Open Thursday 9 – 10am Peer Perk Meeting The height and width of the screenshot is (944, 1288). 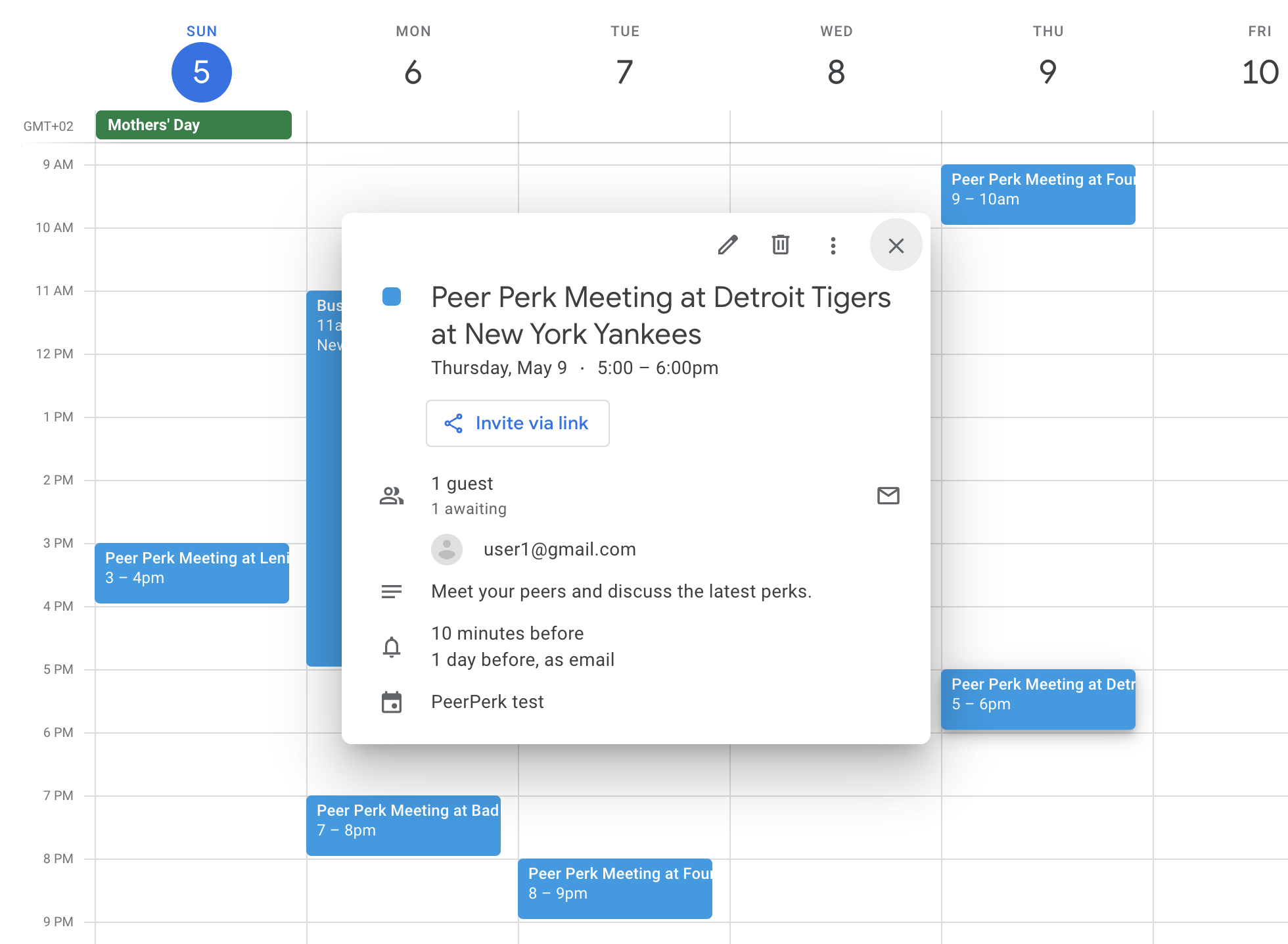1038,194
